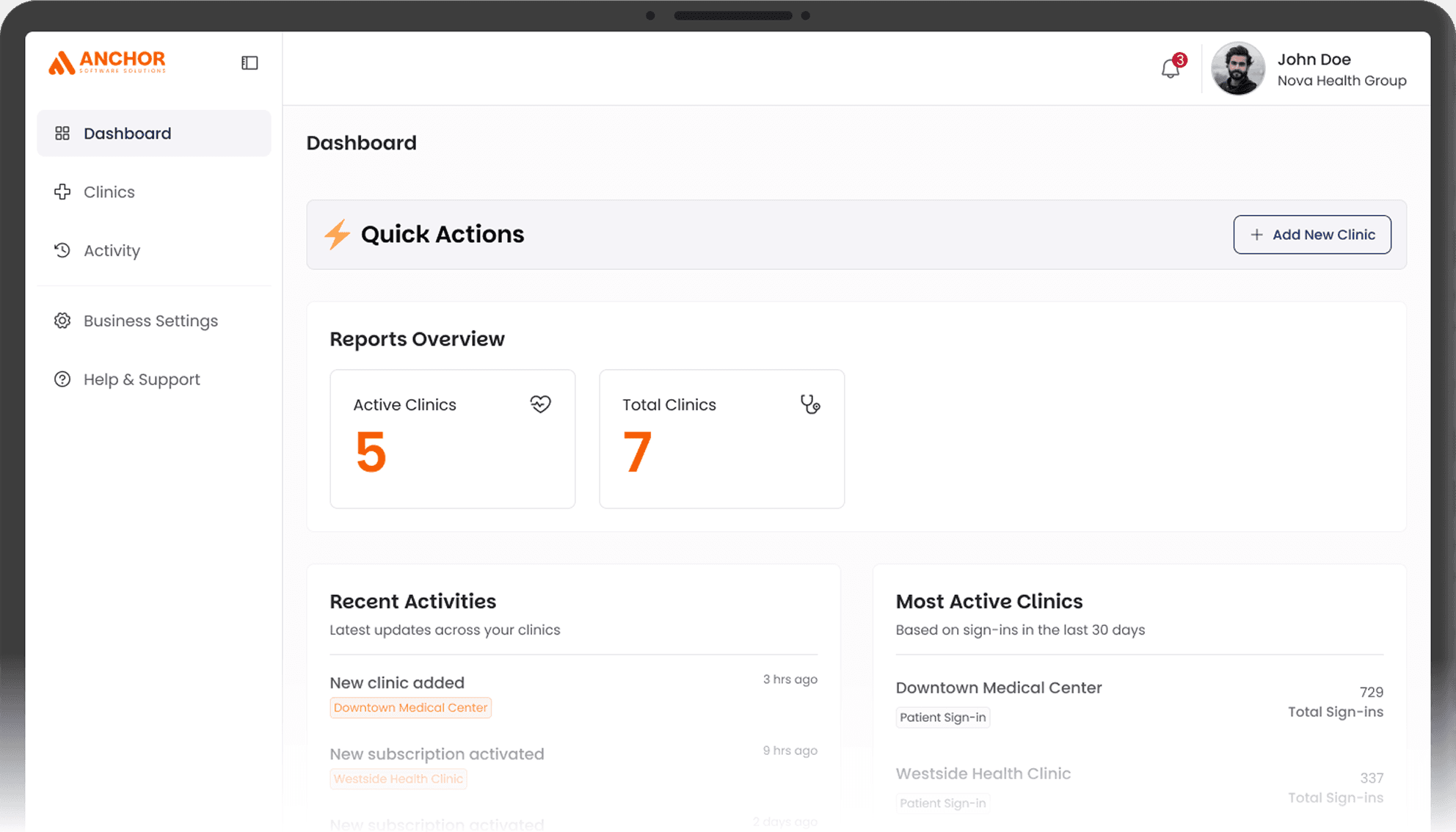Click the Business Settings gear icon
The width and height of the screenshot is (1456, 832).
pyautogui.click(x=62, y=321)
